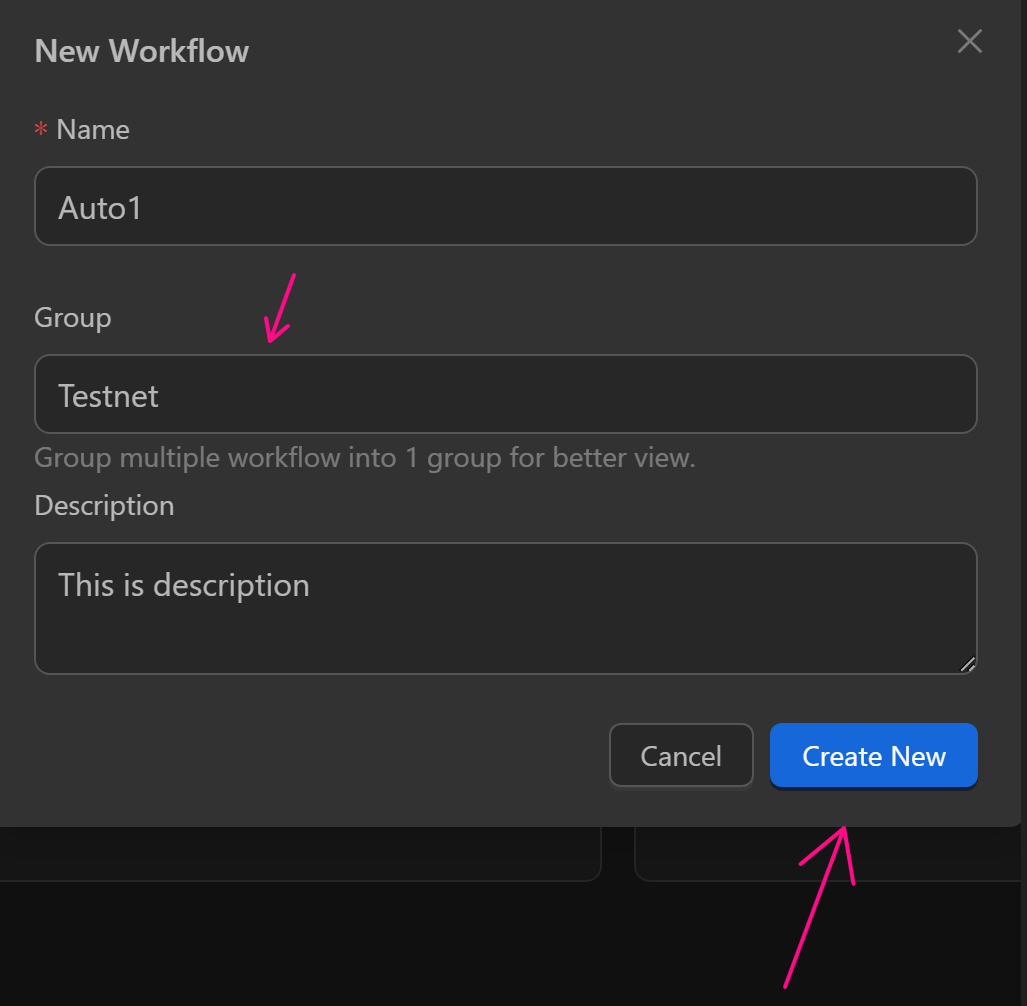Click the Description field label

(104, 506)
